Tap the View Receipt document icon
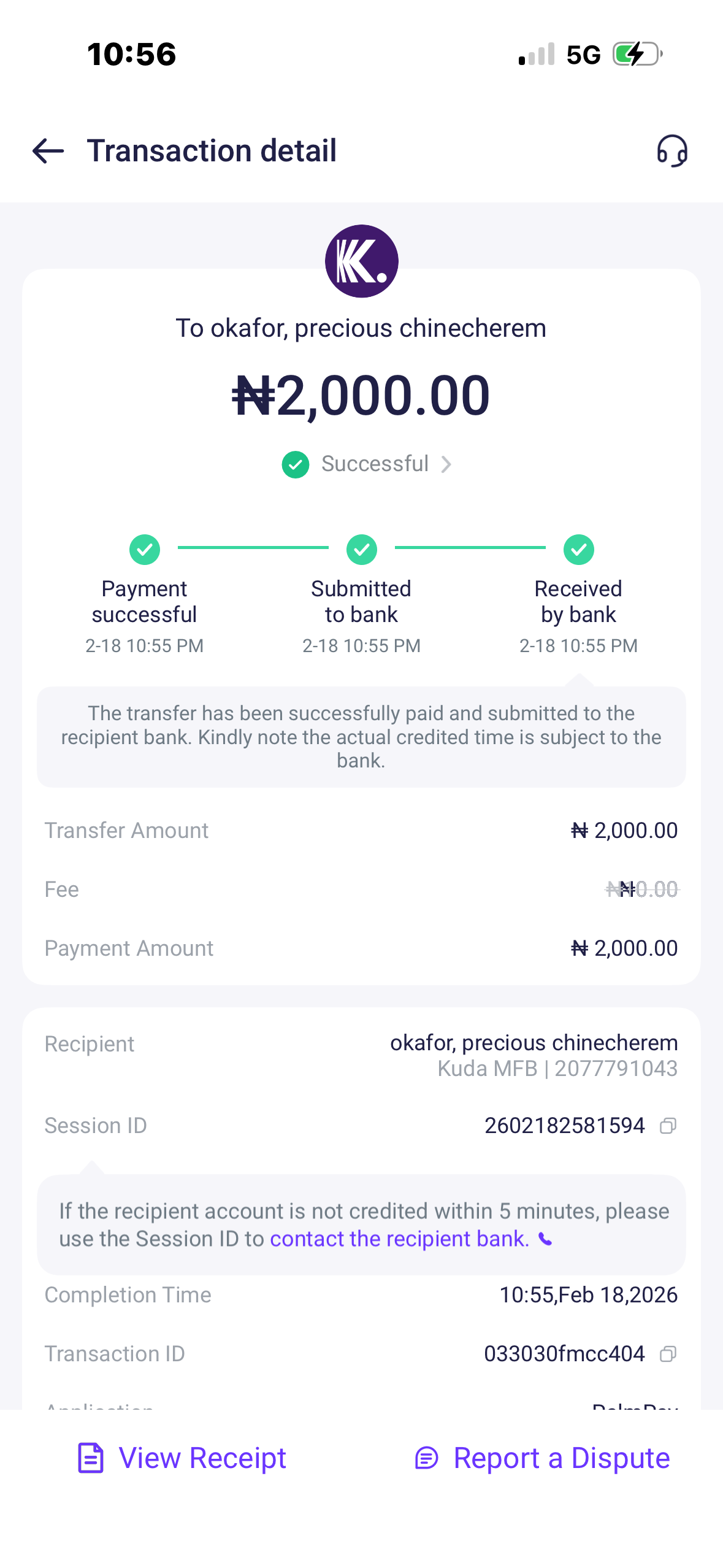The image size is (723, 1568). tap(91, 1458)
